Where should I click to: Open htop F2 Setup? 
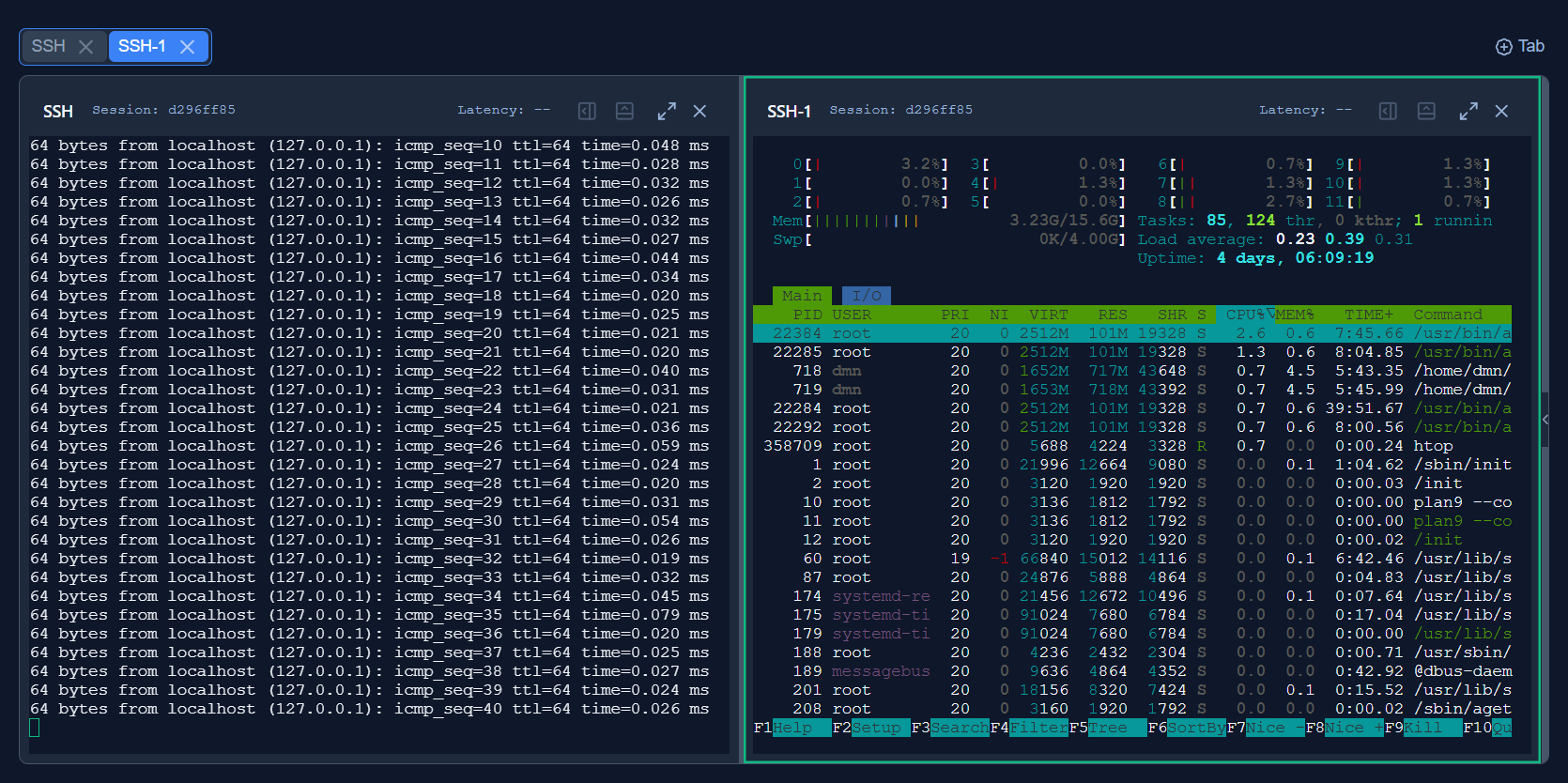click(870, 728)
